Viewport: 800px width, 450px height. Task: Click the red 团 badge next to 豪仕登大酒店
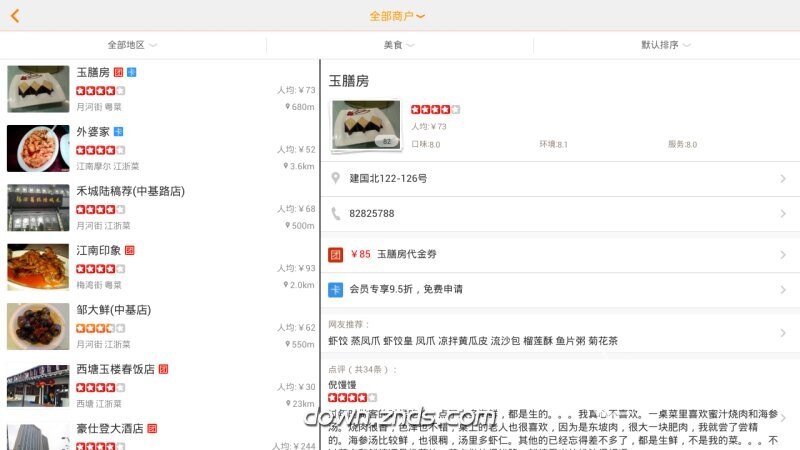pyautogui.click(x=152, y=429)
